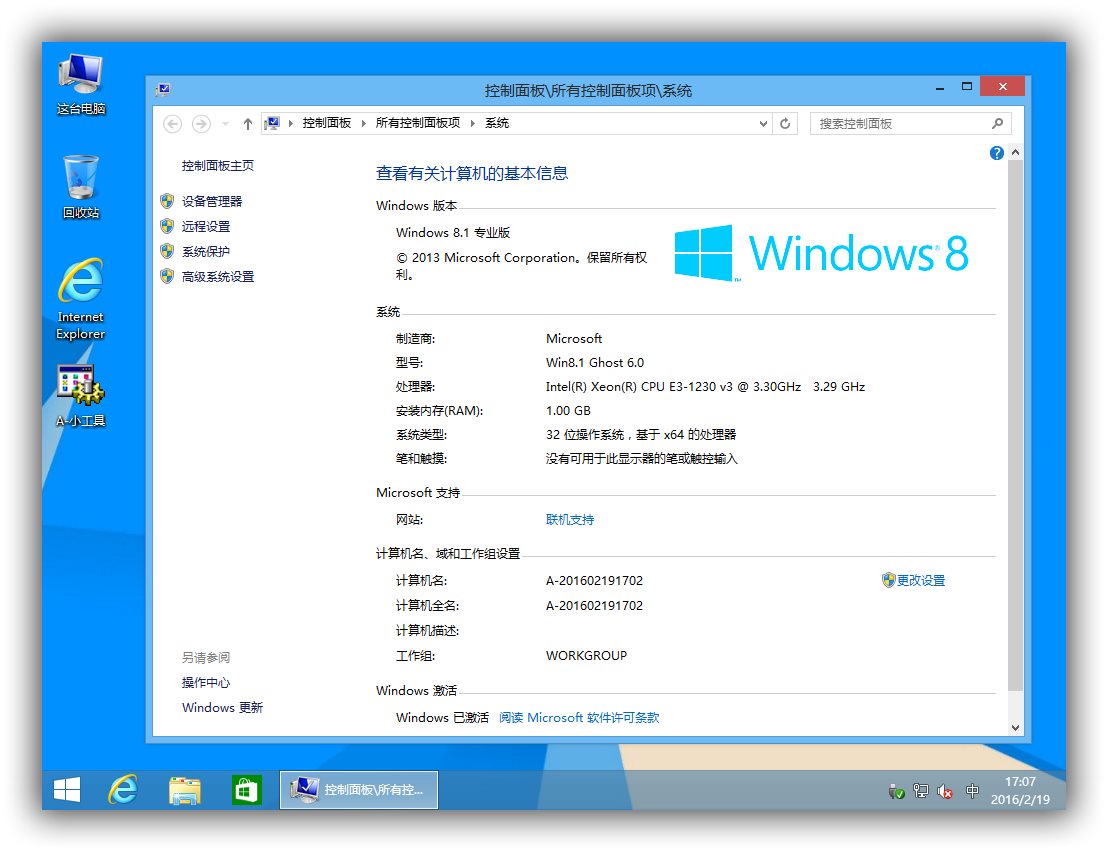Read the 阅读 Microsoft 软件许可条款 link
This screenshot has width=1108, height=852.
point(579,717)
